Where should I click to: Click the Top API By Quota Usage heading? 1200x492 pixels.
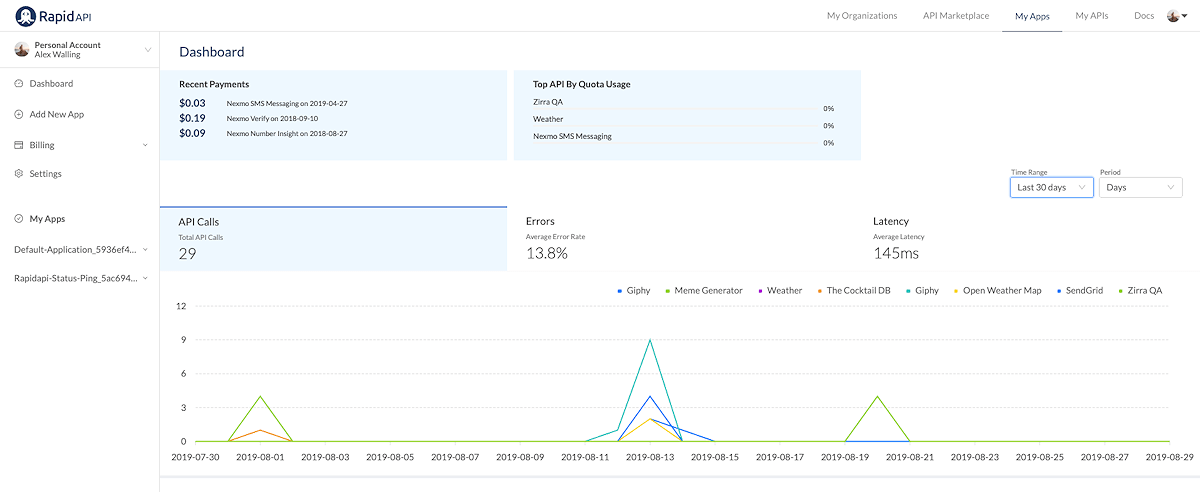[581, 84]
